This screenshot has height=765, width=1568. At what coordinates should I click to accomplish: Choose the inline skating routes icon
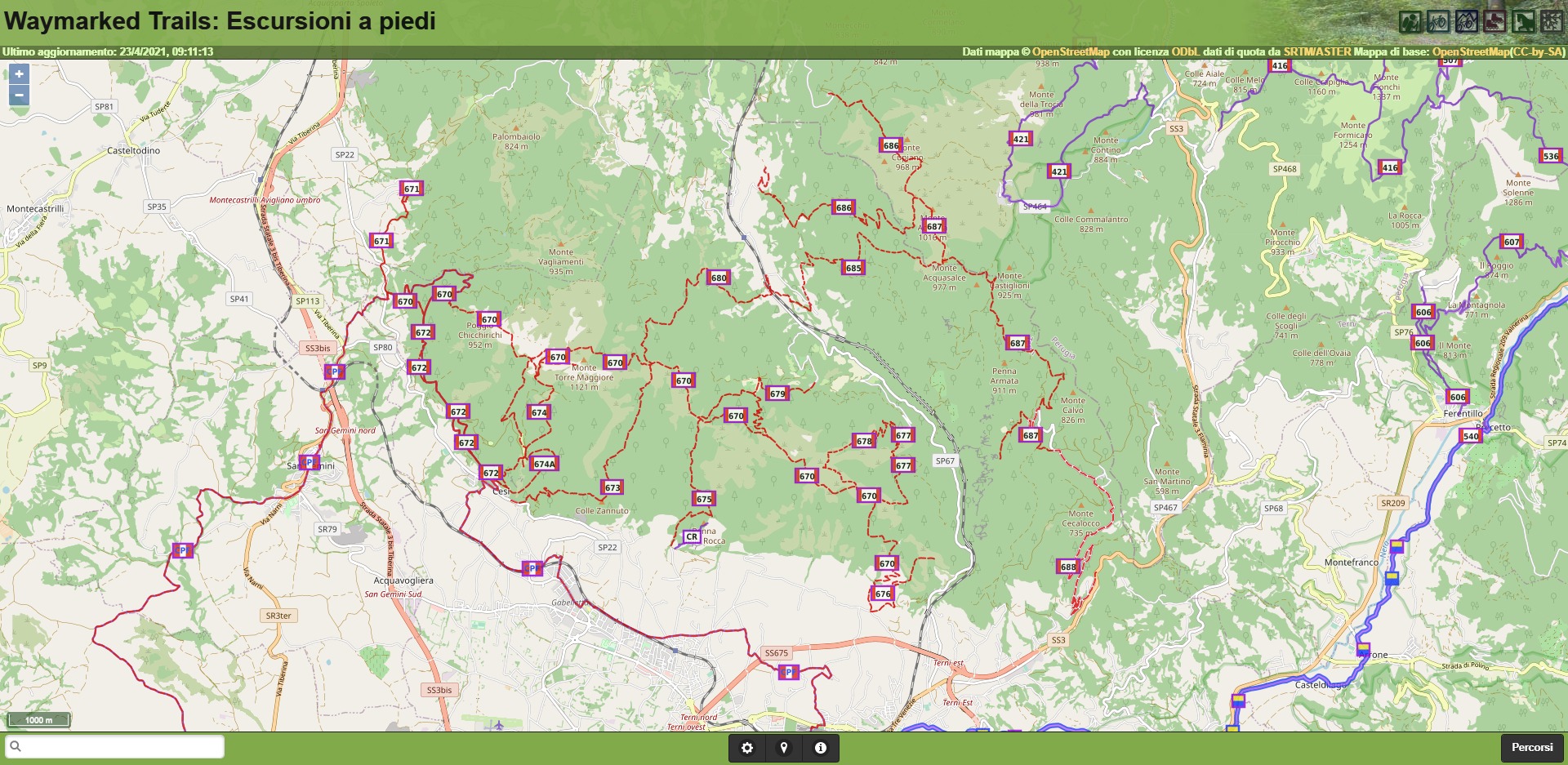pos(1494,20)
